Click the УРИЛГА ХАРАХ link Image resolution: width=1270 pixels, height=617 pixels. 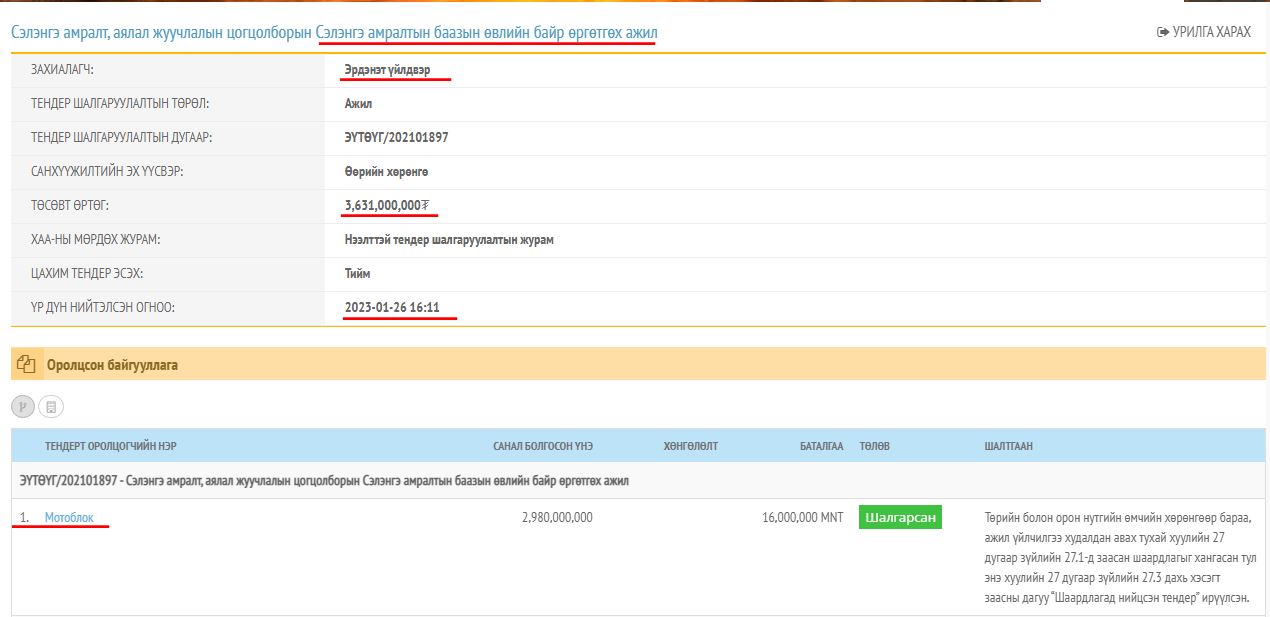pos(1203,32)
